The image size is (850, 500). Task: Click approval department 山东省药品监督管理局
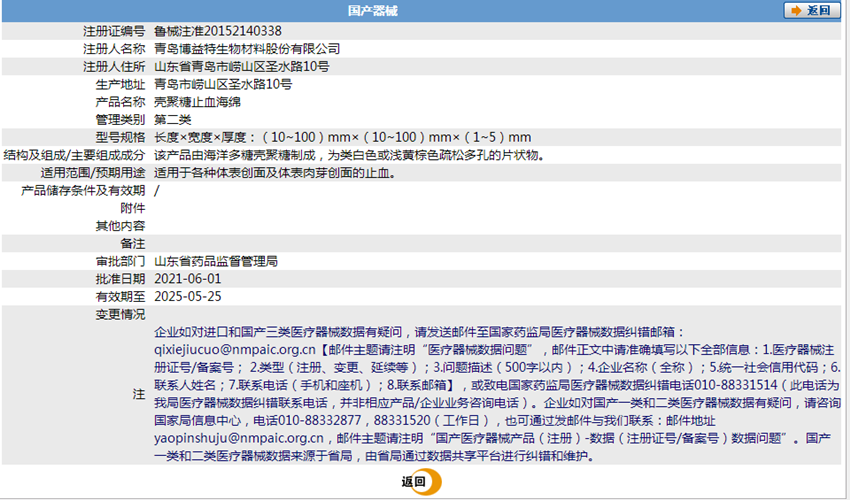(x=216, y=261)
